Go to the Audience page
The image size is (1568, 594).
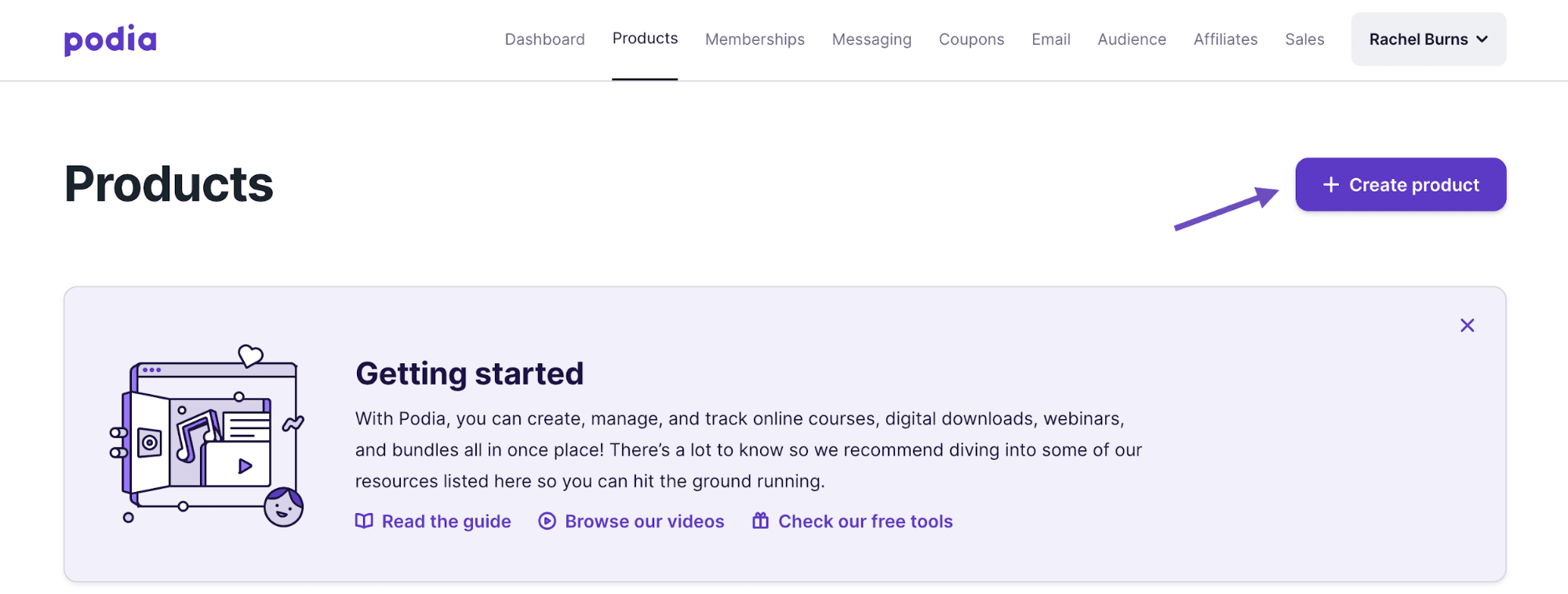[x=1131, y=39]
